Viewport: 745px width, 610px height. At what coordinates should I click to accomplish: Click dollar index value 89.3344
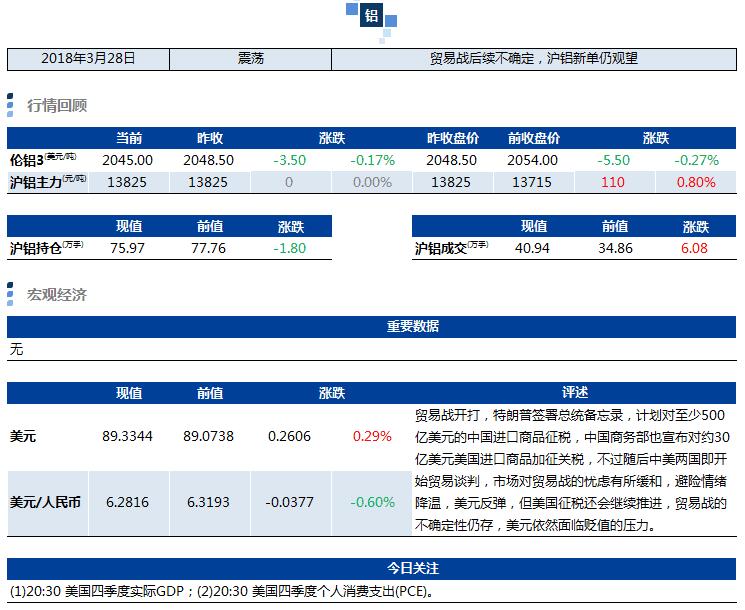127,436
